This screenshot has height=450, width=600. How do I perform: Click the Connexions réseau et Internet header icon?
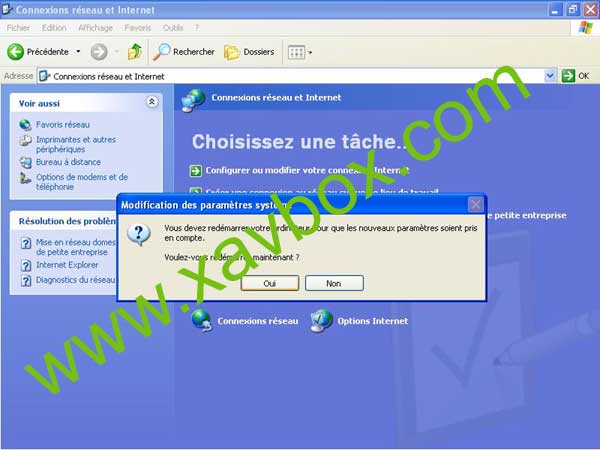(x=193, y=100)
